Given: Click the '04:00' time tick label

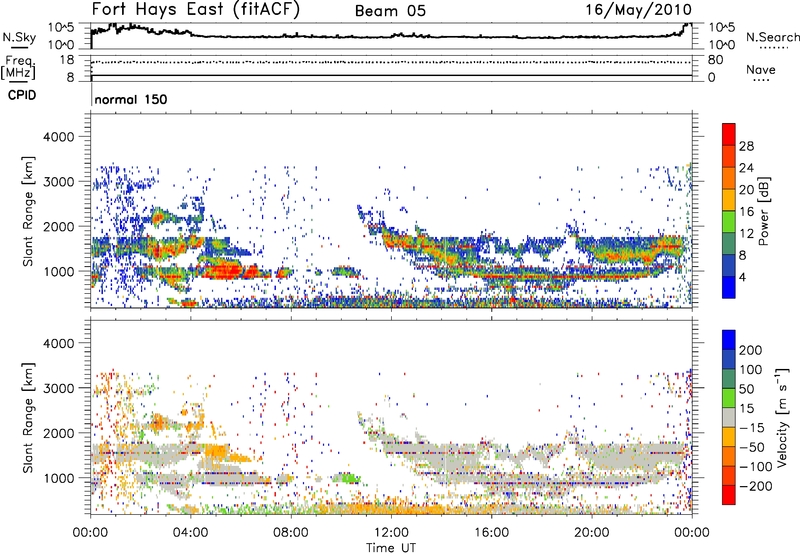Looking at the screenshot, I should (x=191, y=533).
